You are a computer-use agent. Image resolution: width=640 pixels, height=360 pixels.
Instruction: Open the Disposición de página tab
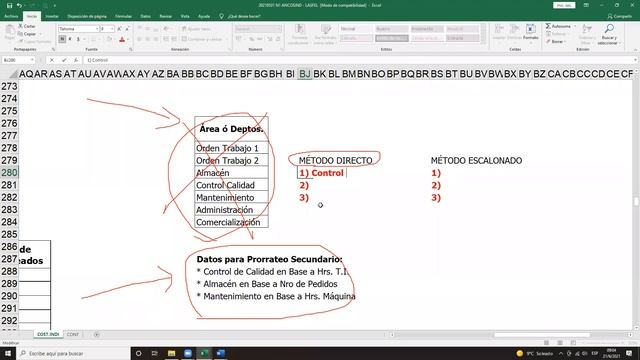87,16
